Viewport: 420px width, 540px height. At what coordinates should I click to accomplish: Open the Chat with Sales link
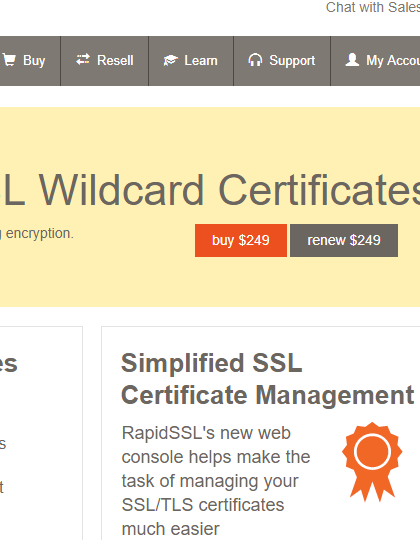(373, 7)
